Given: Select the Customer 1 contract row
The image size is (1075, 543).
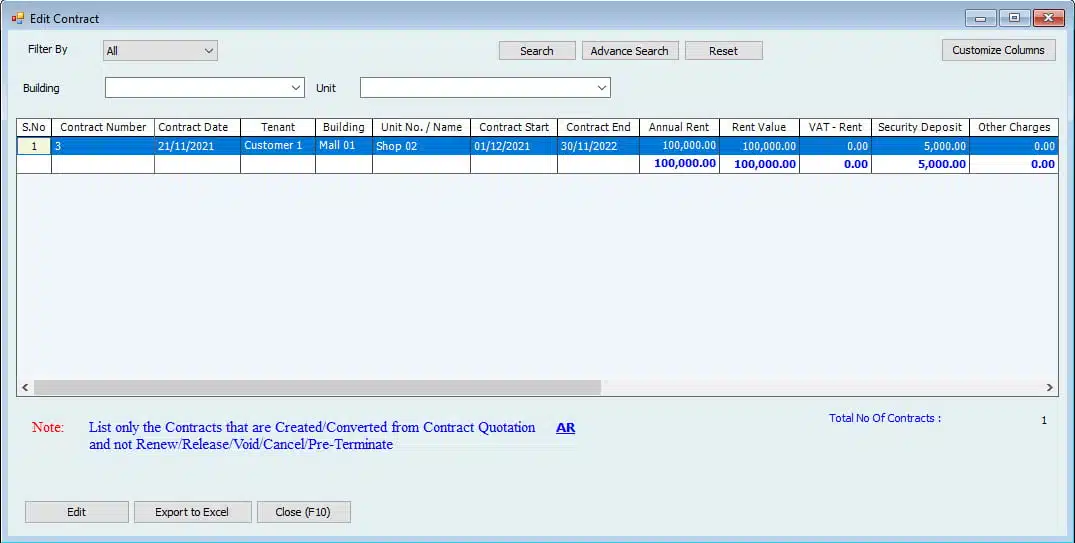Looking at the screenshot, I should [273, 146].
